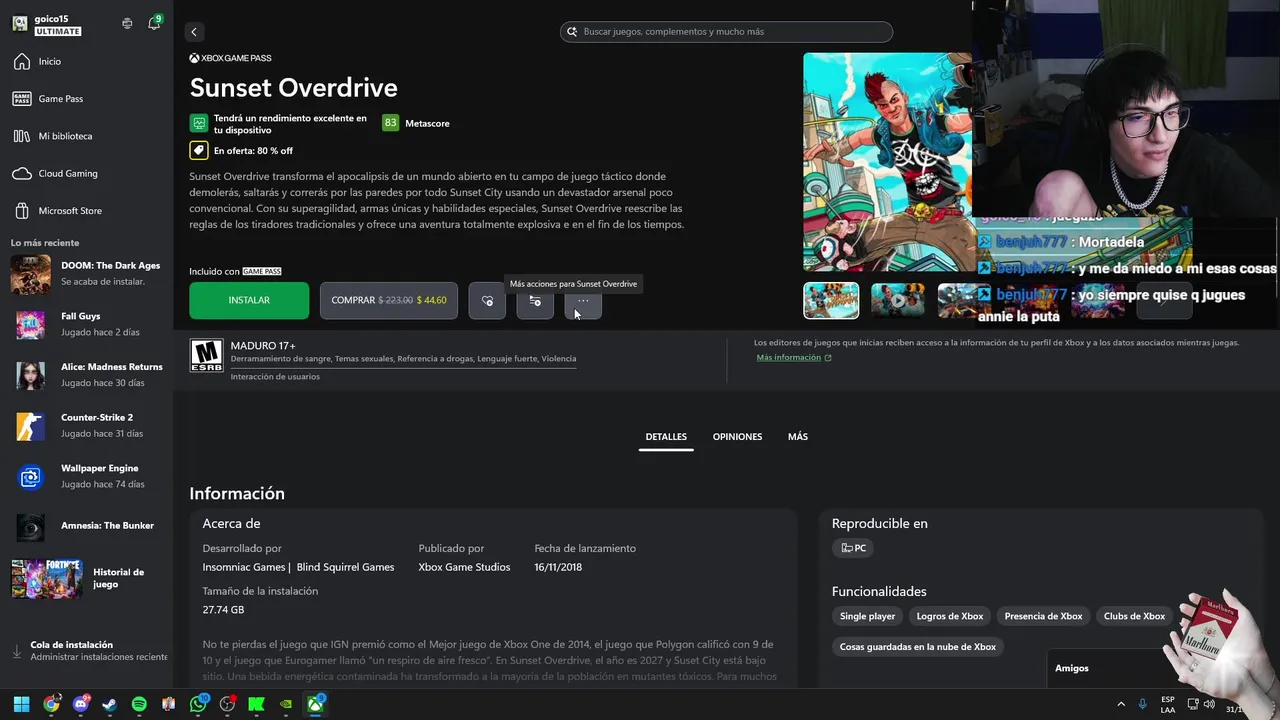Open the volume tray icon

pos(1209,704)
